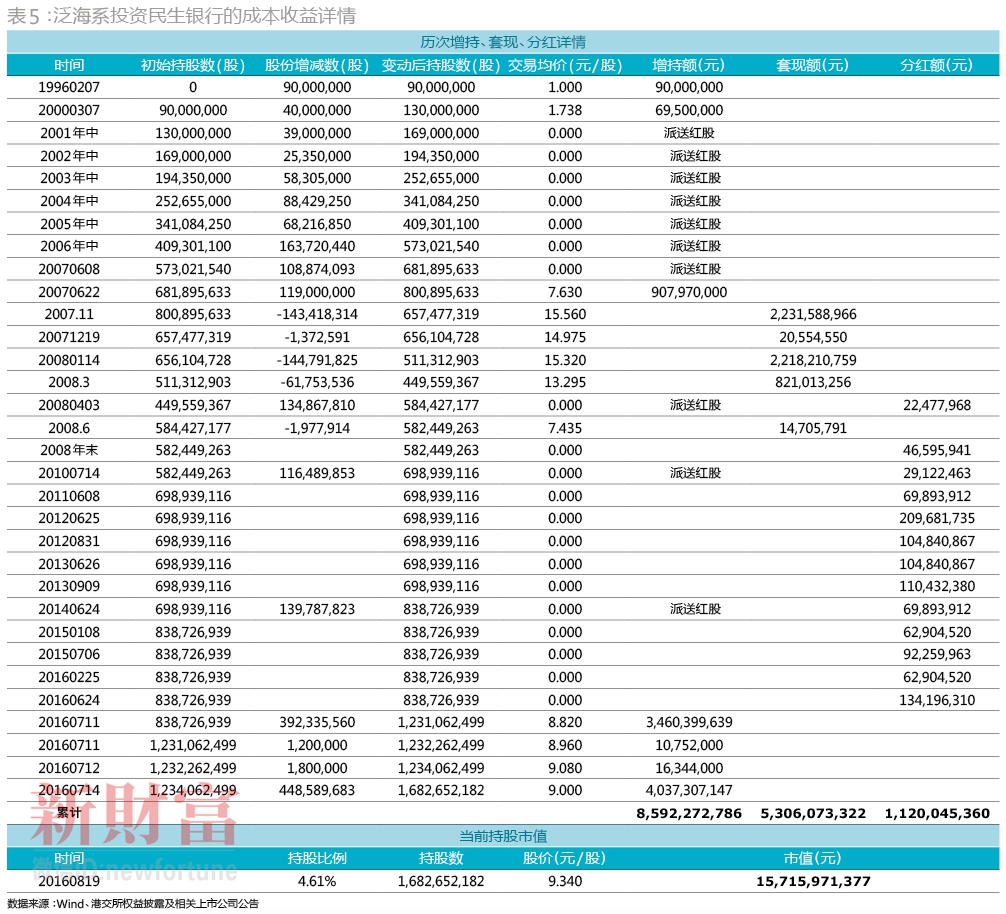Screen dimensions: 1006x914
Task: Select the 19960207 date cell
Action: [70, 87]
